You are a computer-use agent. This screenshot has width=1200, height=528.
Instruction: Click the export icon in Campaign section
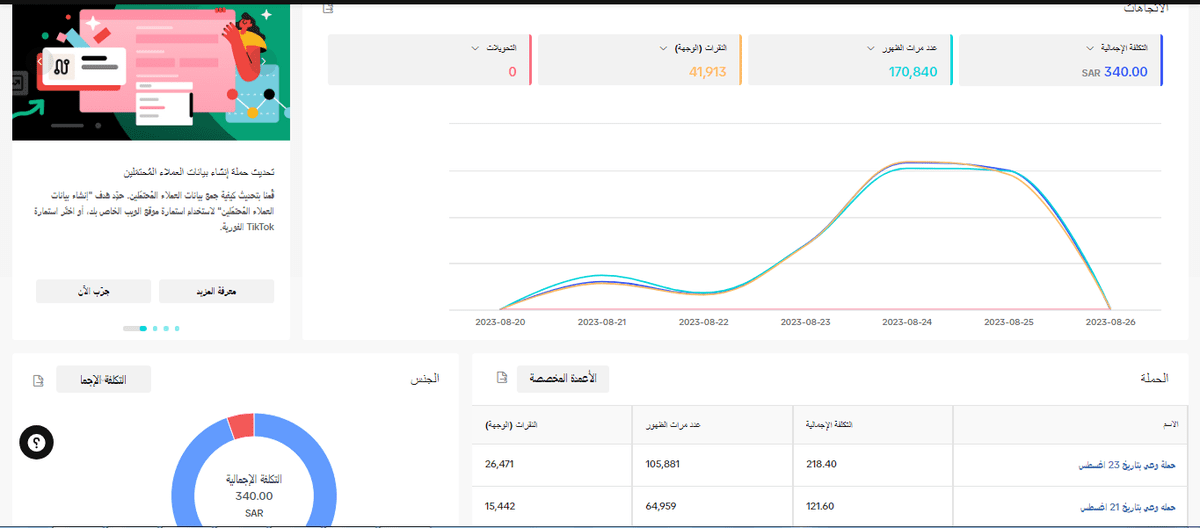pyautogui.click(x=503, y=379)
